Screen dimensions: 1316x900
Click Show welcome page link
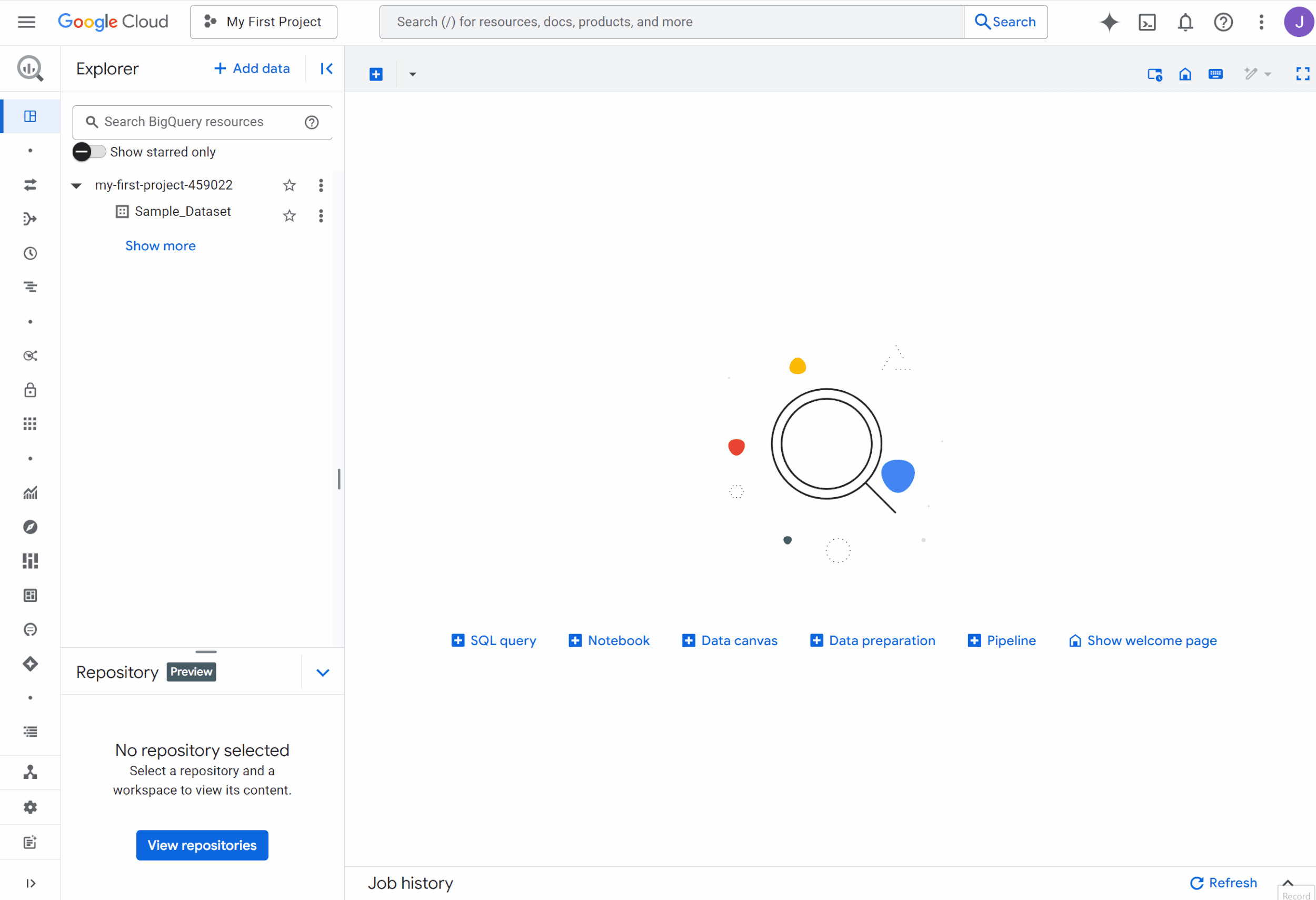1142,640
